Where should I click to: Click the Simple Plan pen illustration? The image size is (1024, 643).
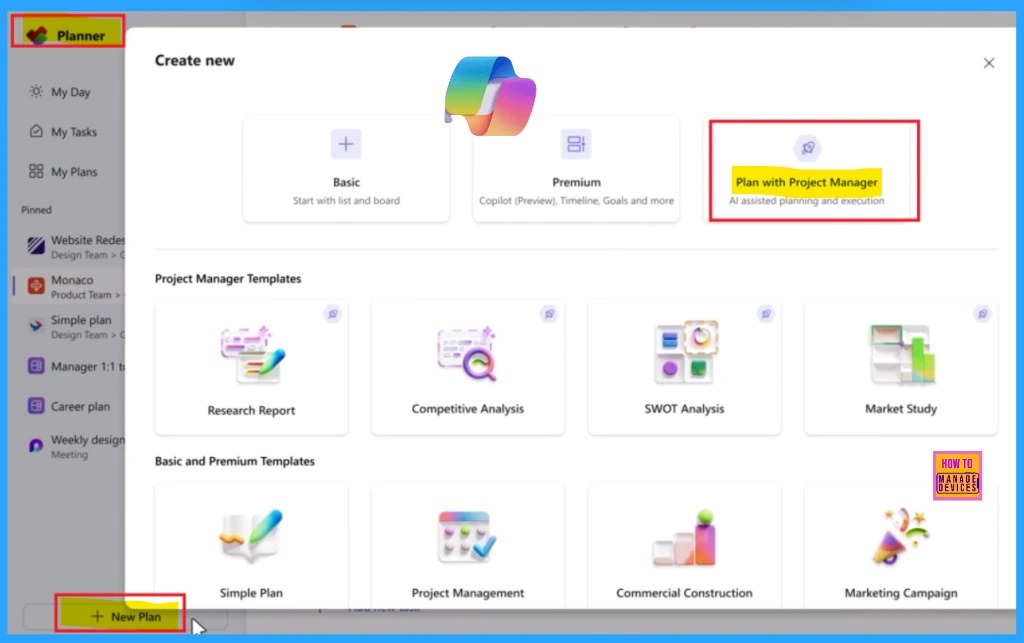click(x=252, y=536)
